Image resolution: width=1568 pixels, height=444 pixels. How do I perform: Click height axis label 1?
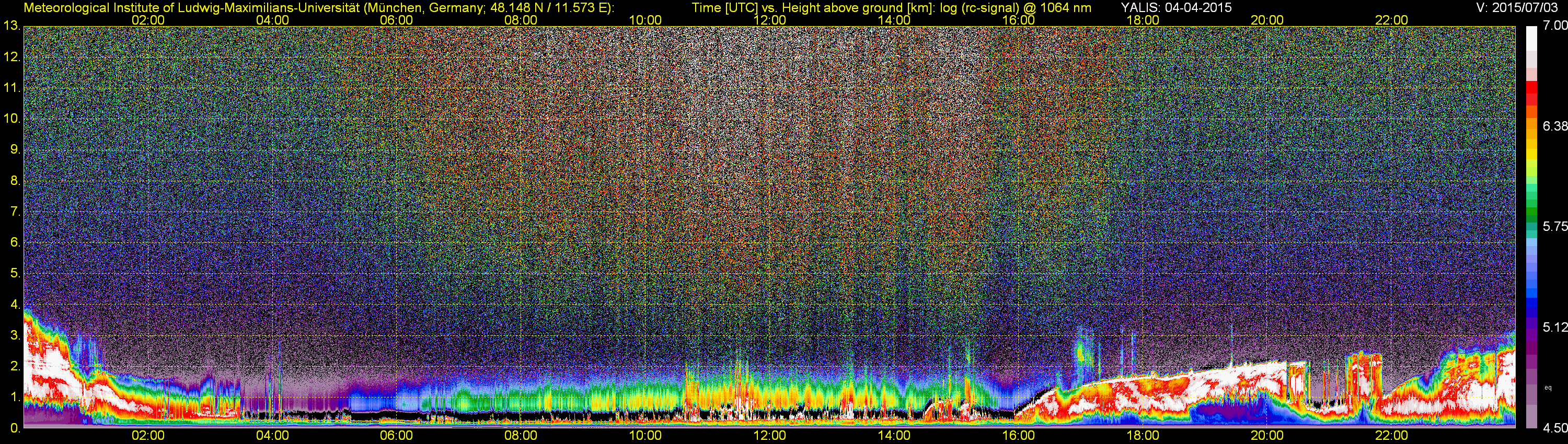click(x=15, y=396)
